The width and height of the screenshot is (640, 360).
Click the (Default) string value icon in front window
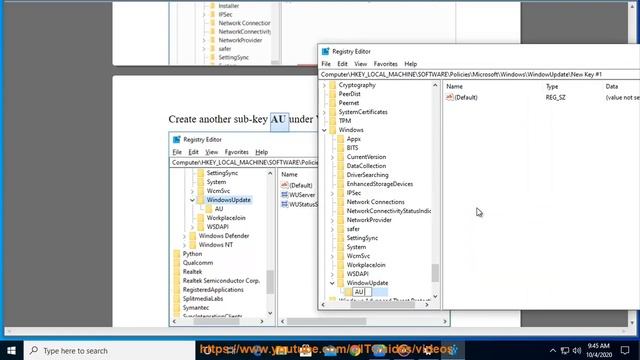449,97
